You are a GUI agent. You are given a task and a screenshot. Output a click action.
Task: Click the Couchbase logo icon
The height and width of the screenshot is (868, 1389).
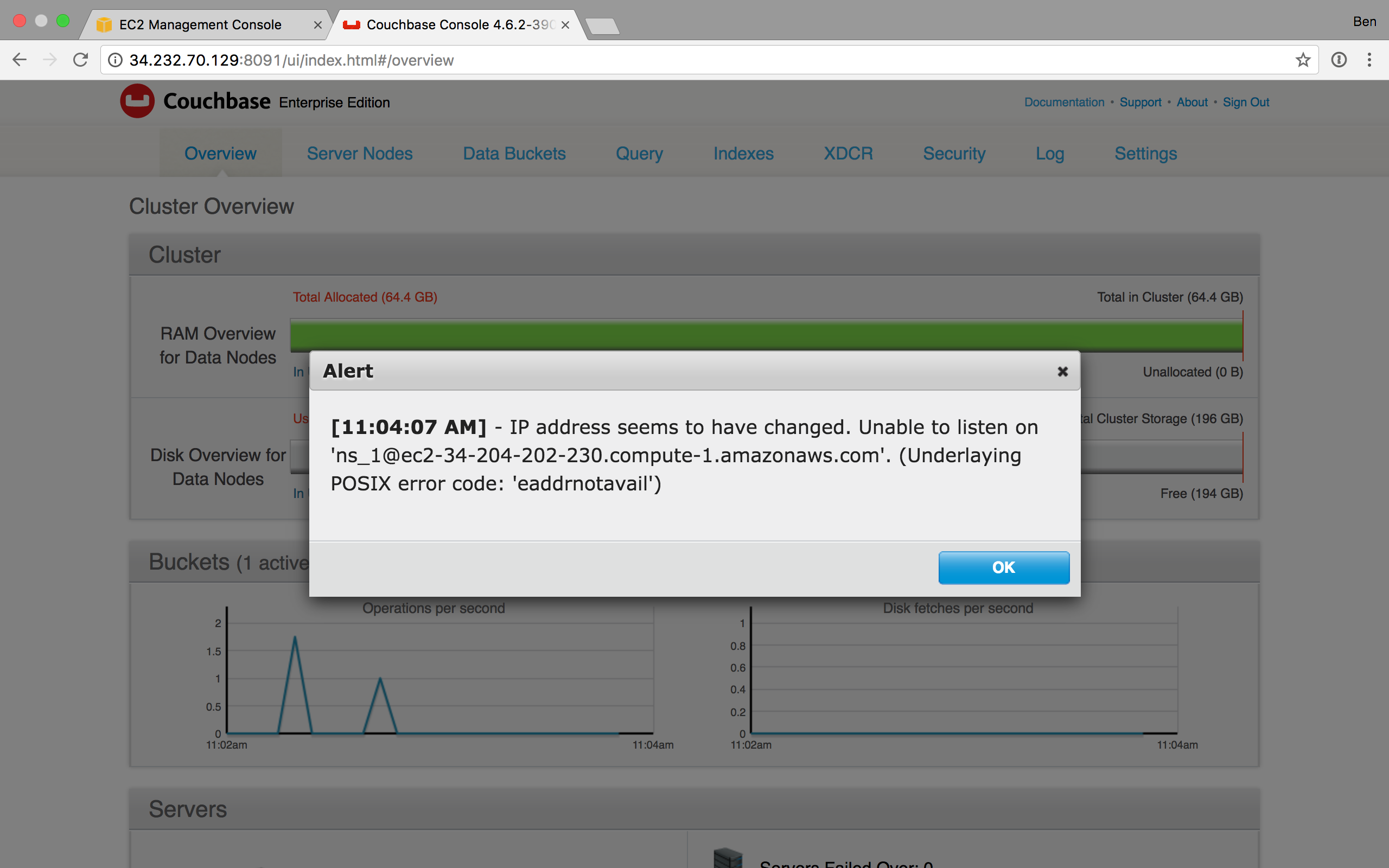[137, 101]
